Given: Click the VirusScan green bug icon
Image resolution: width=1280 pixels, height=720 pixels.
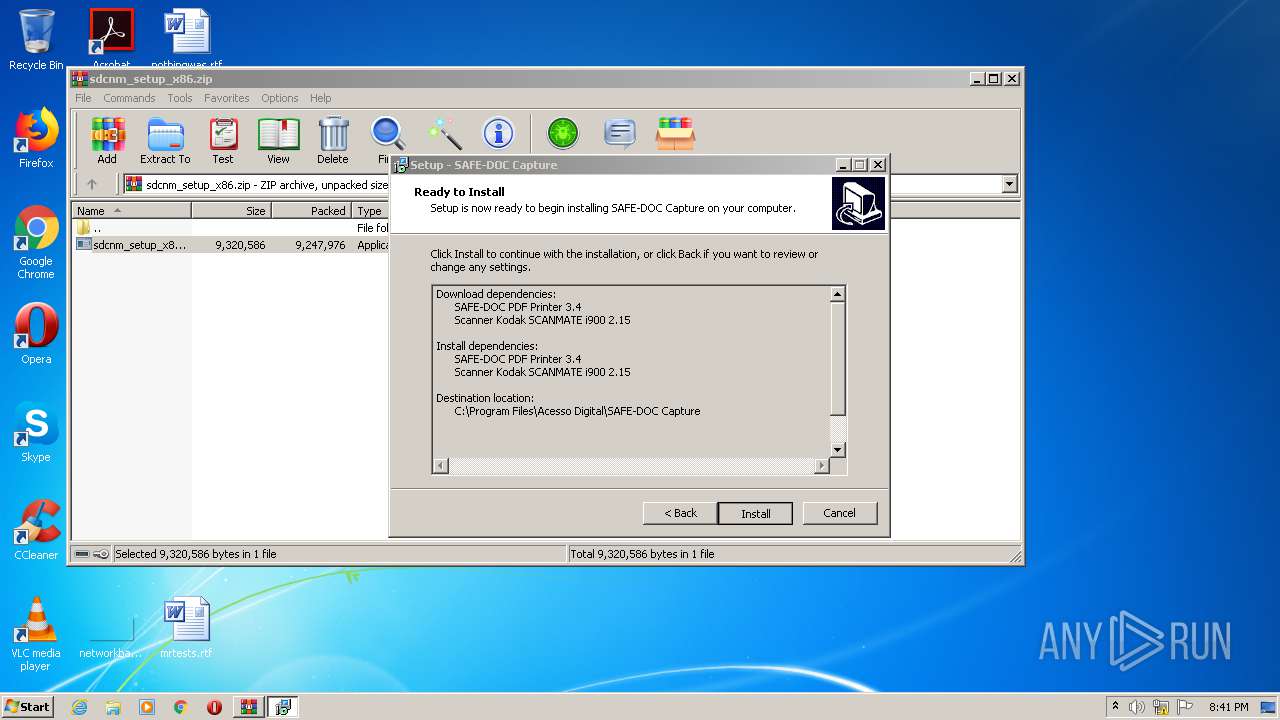Looking at the screenshot, I should tap(562, 134).
